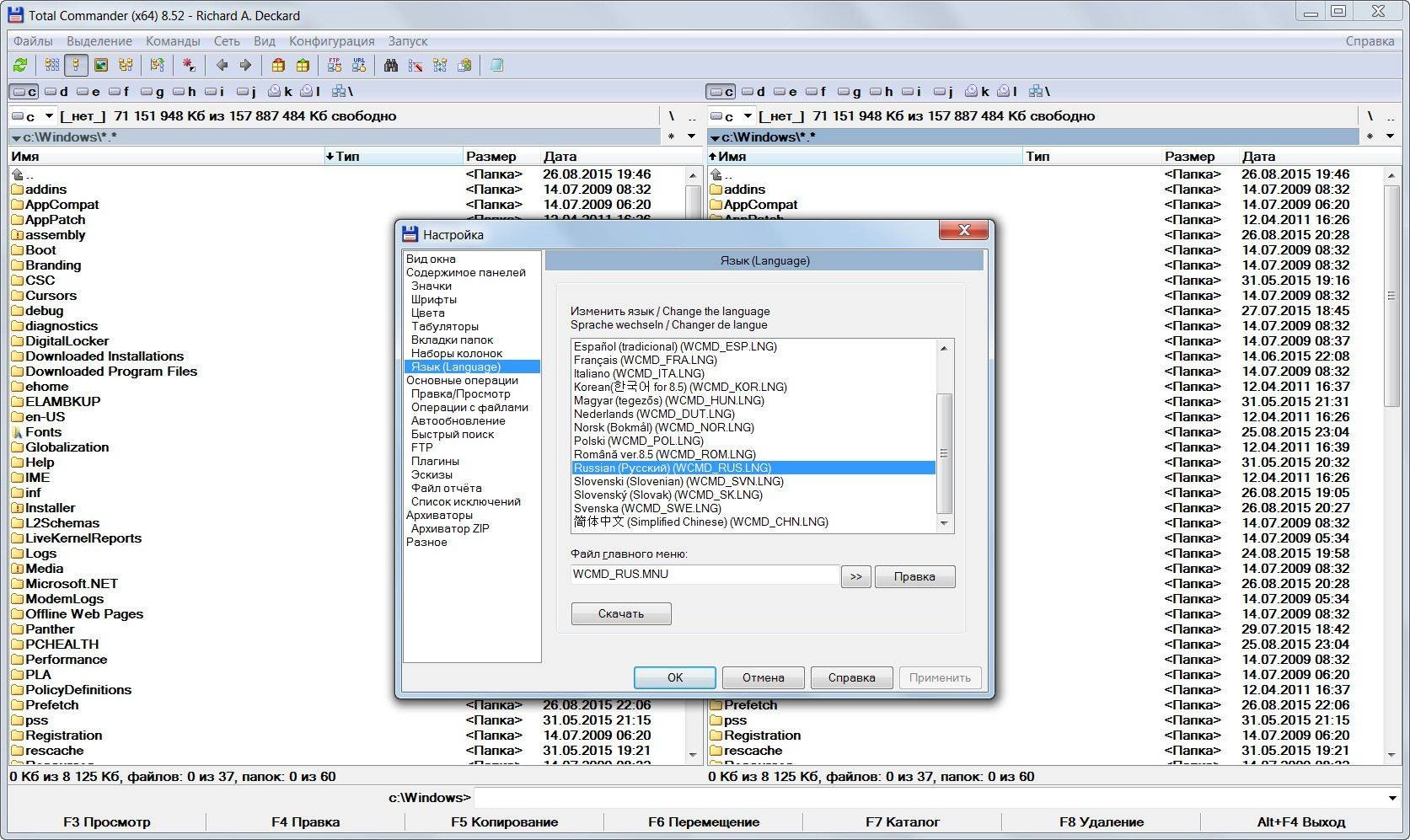This screenshot has width=1410, height=840.
Task: Select Плагины in the settings tree
Action: [435, 461]
